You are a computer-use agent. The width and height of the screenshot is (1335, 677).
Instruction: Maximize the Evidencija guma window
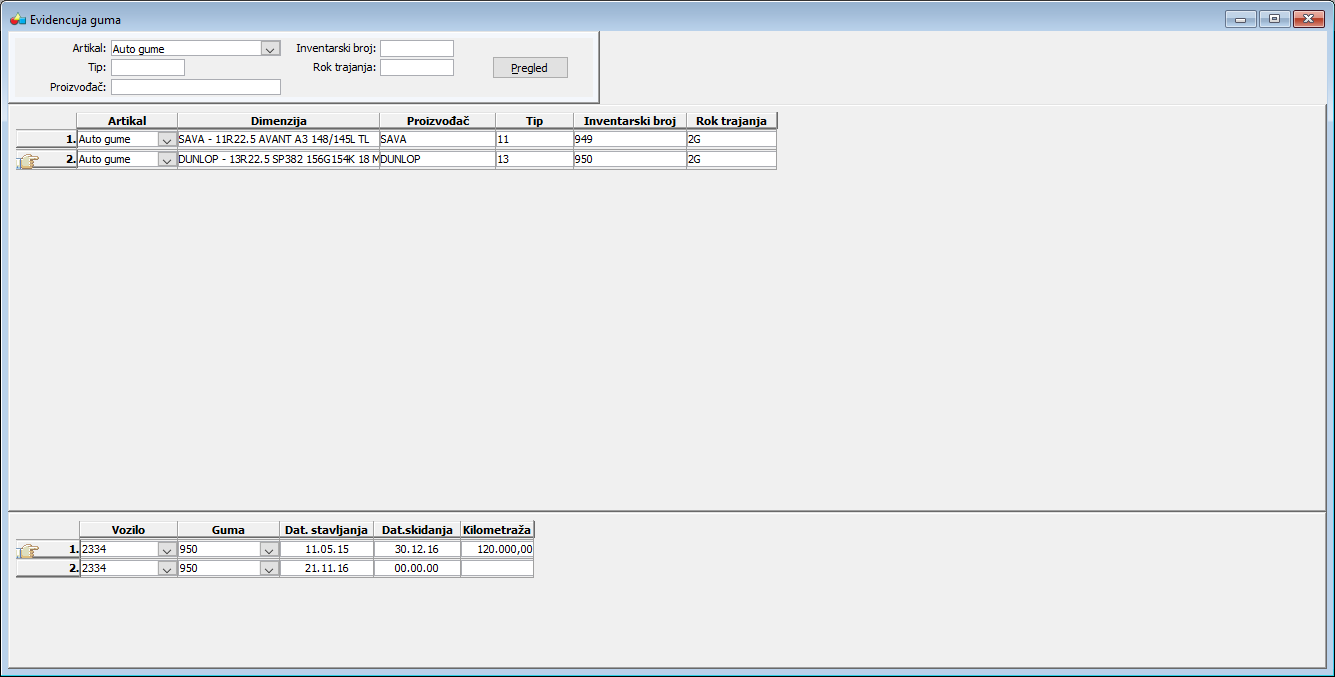tap(1274, 19)
